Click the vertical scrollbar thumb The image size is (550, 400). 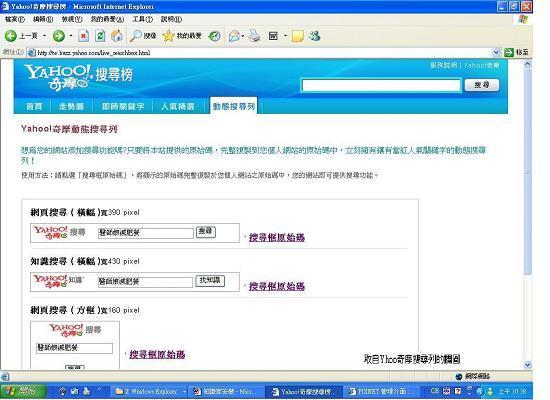[527, 172]
